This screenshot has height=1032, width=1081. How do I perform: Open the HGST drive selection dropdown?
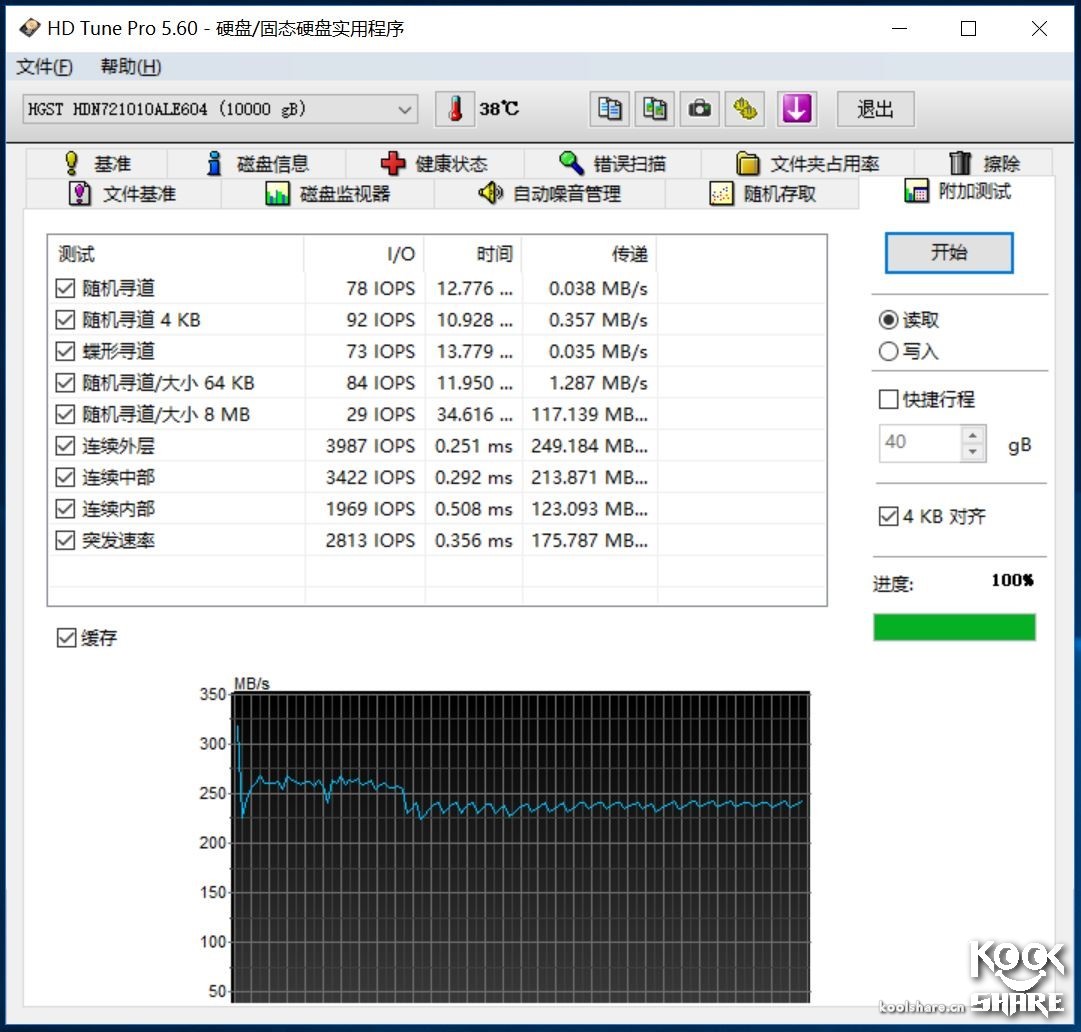pos(404,110)
